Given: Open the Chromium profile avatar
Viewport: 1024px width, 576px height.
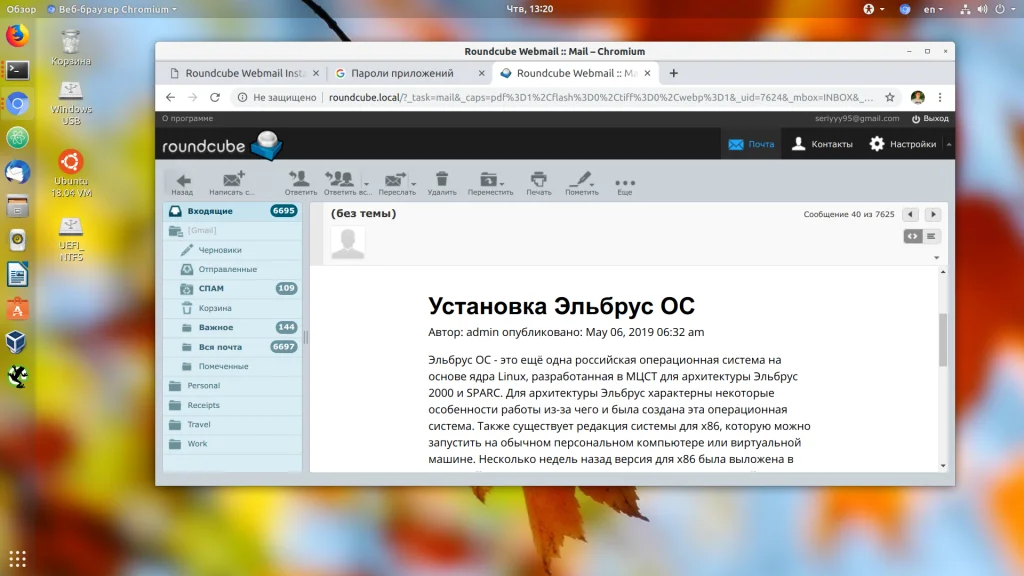Looking at the screenshot, I should pyautogui.click(x=918, y=97).
